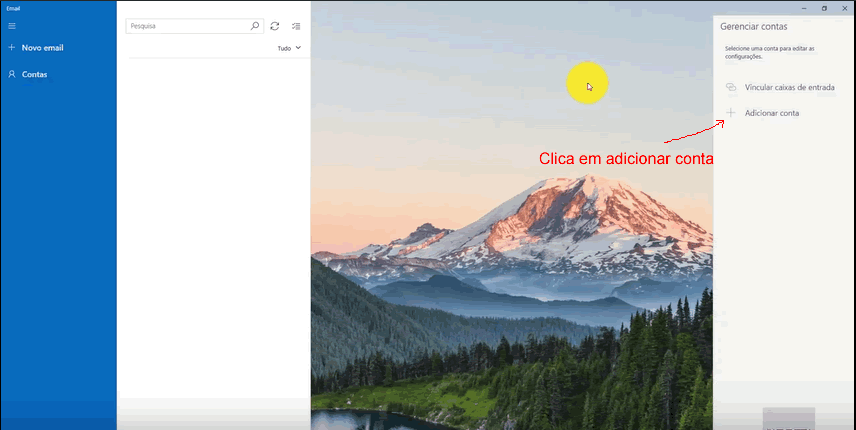Open the Contas section label
The image size is (856, 430).
pyautogui.click(x=34, y=75)
